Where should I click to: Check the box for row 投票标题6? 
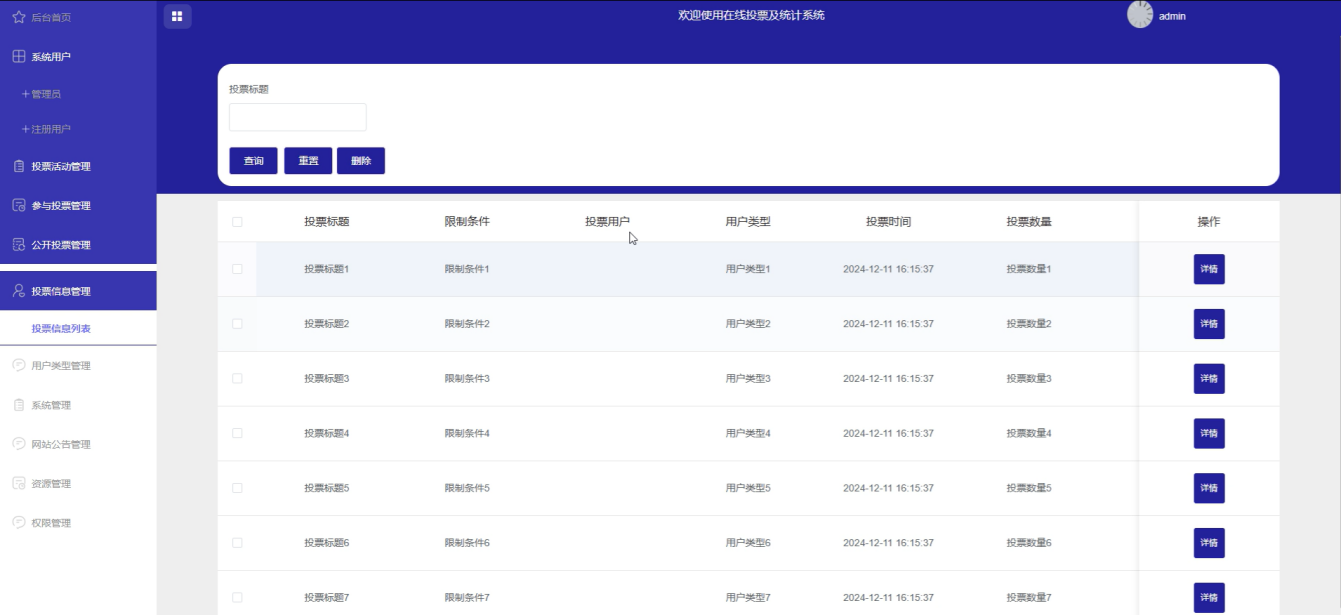[x=237, y=542]
